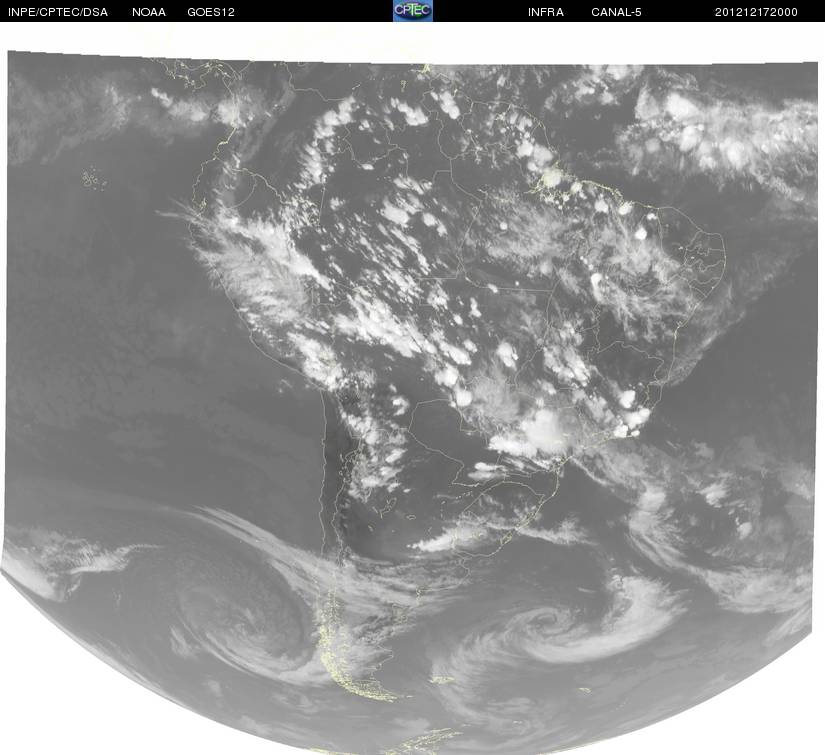
Task: Click the INFRA label in header
Action: click(x=546, y=12)
